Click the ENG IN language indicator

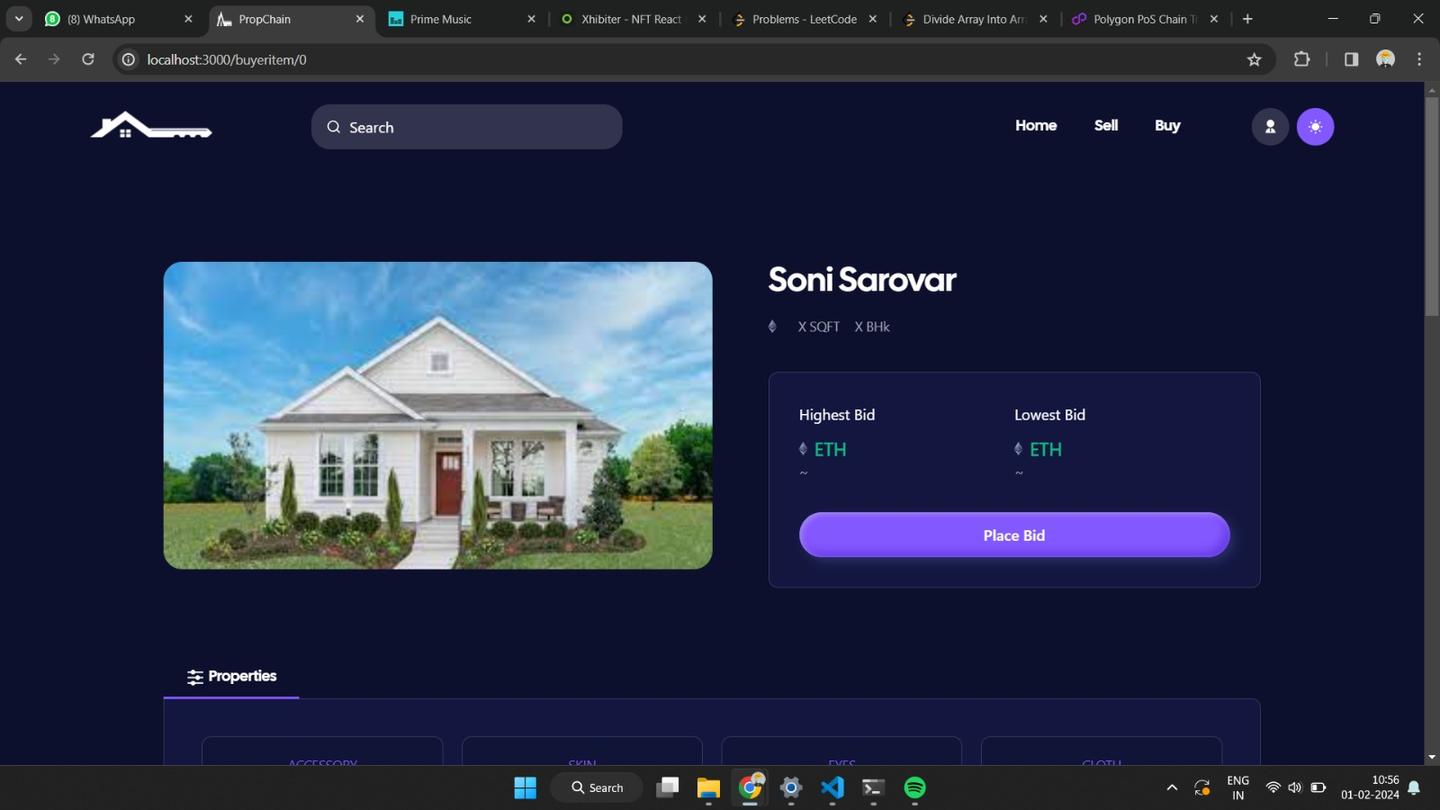point(1238,788)
